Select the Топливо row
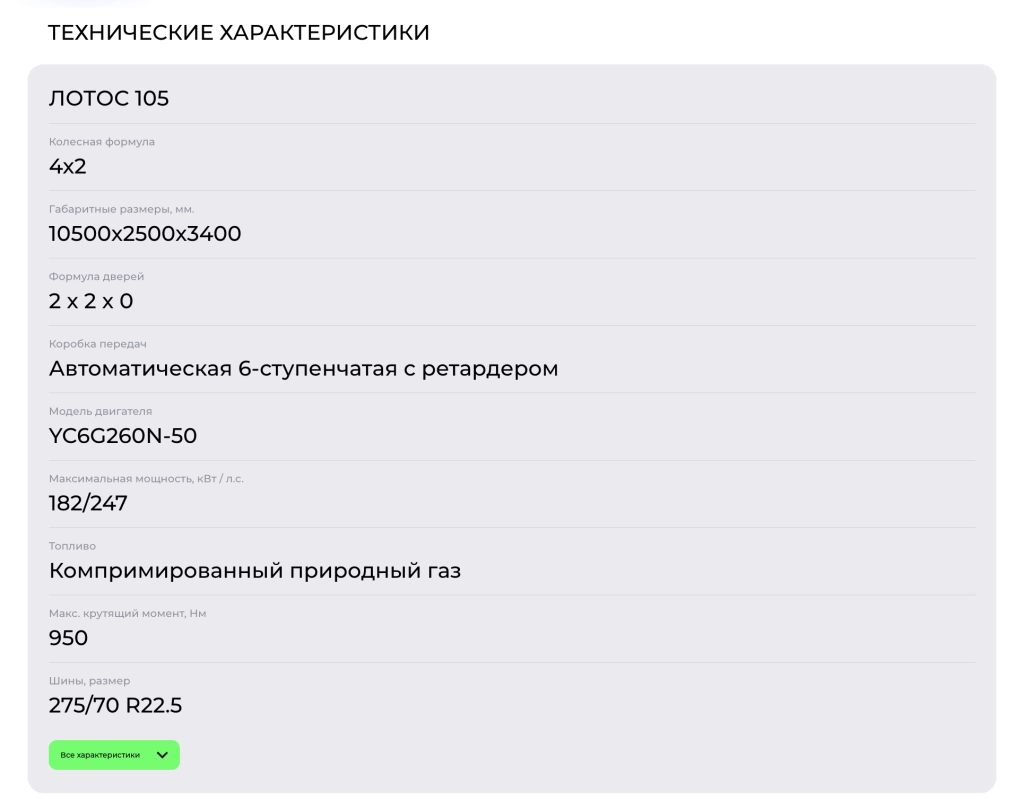1024x799 pixels. point(67,546)
